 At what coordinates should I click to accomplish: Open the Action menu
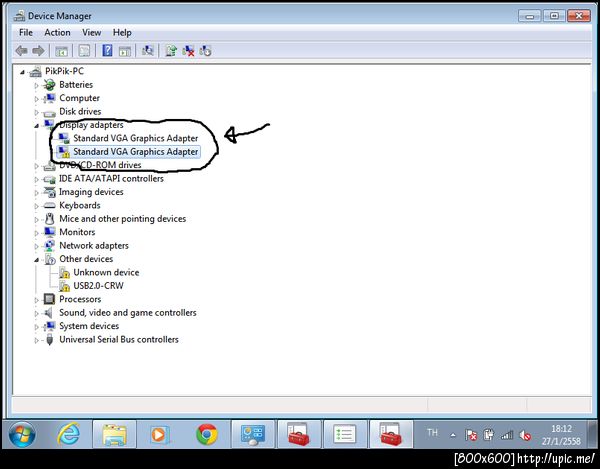tap(57, 33)
